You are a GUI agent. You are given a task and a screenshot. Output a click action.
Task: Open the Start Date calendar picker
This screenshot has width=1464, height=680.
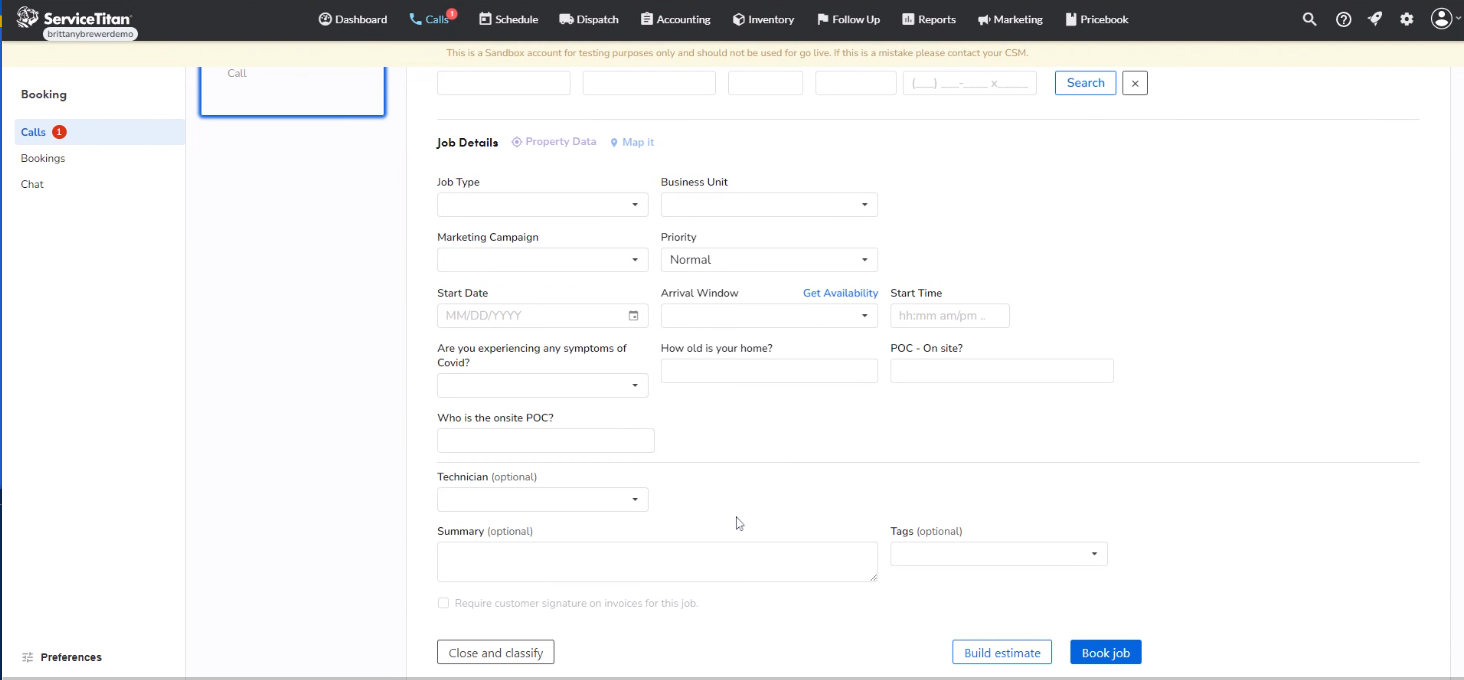click(633, 315)
